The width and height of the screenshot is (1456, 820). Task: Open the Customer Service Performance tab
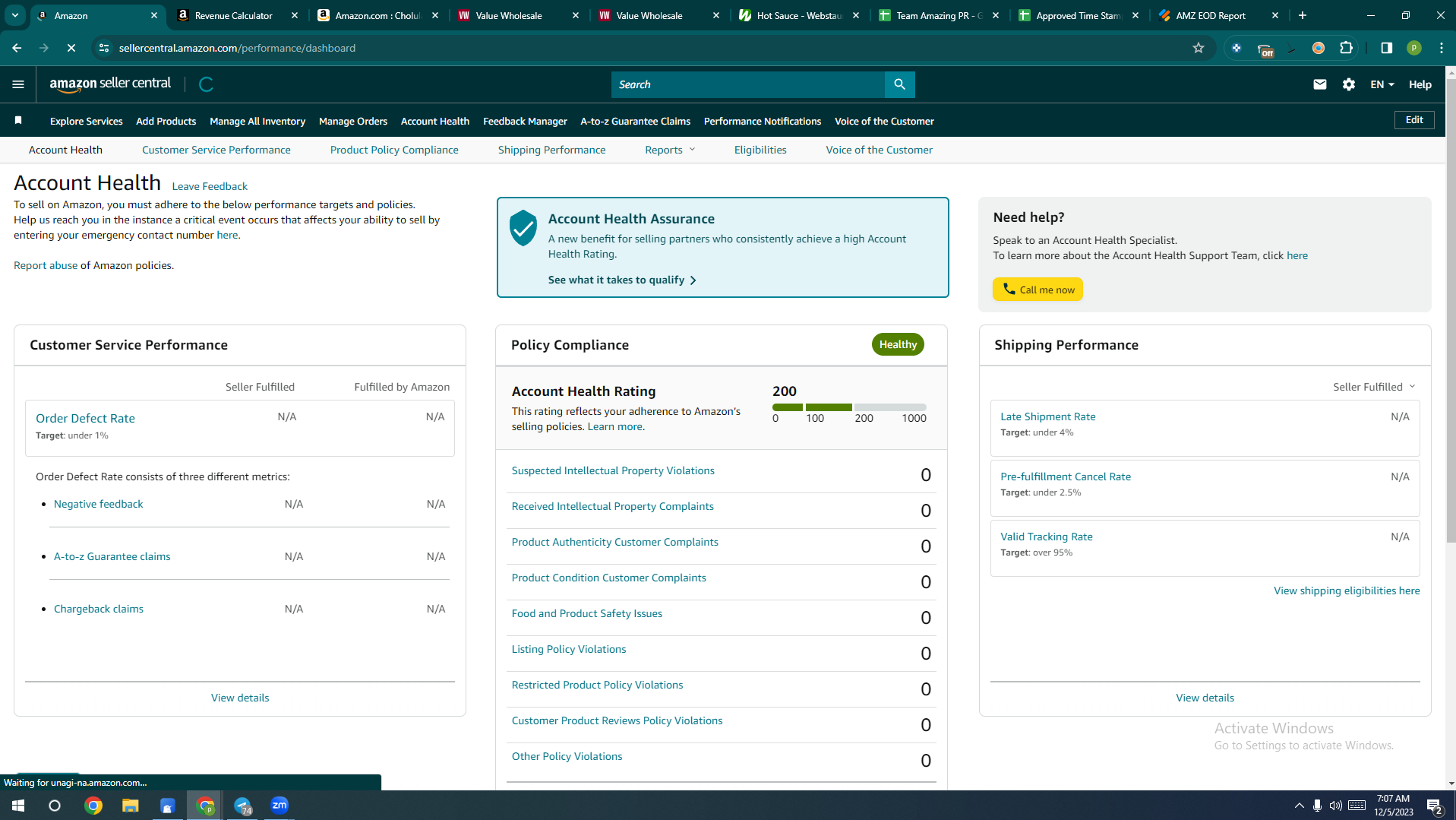point(216,150)
